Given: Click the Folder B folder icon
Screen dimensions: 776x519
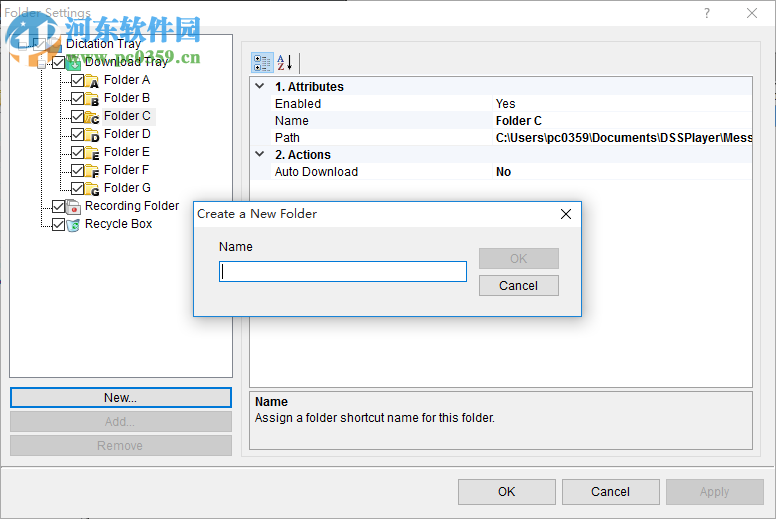Looking at the screenshot, I should click(92, 98).
